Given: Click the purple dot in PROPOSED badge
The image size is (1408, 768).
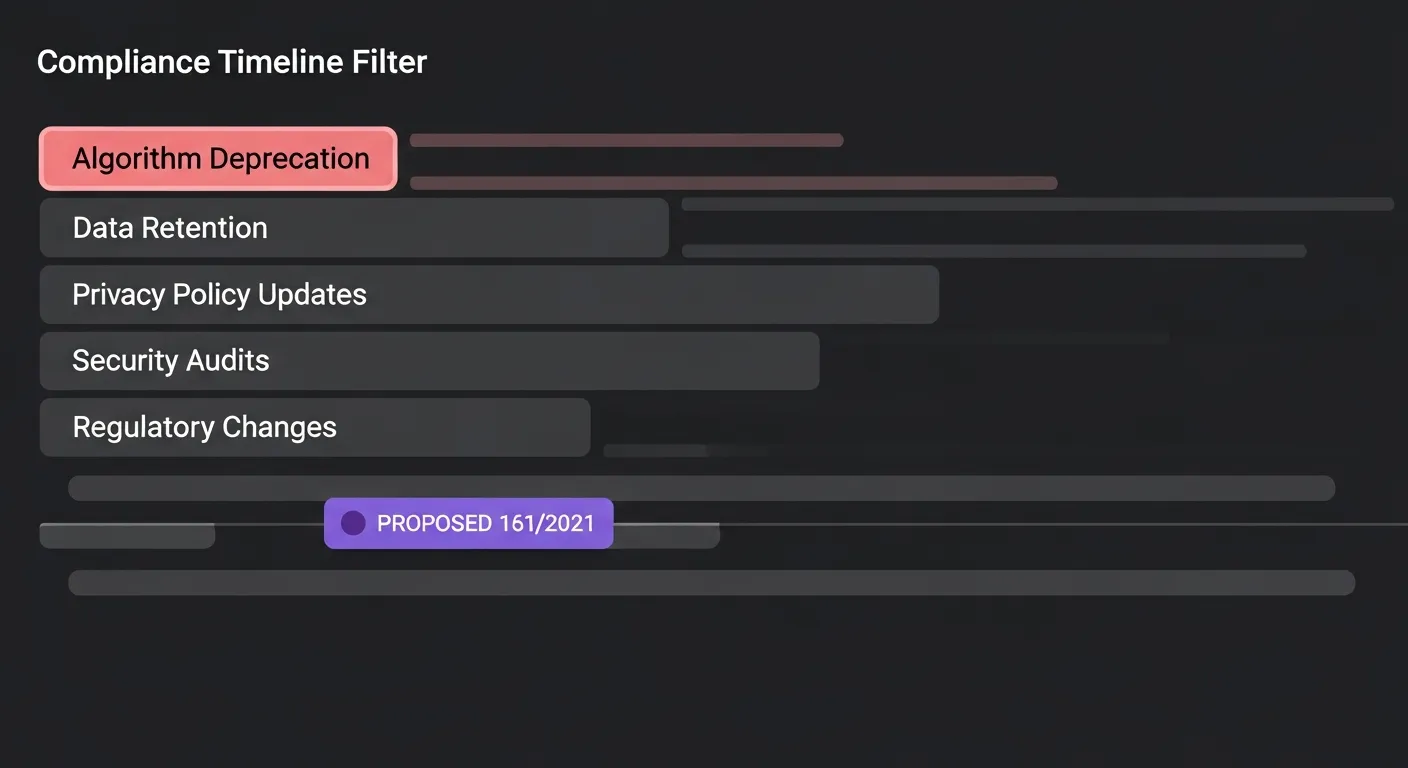Looking at the screenshot, I should tap(353, 523).
